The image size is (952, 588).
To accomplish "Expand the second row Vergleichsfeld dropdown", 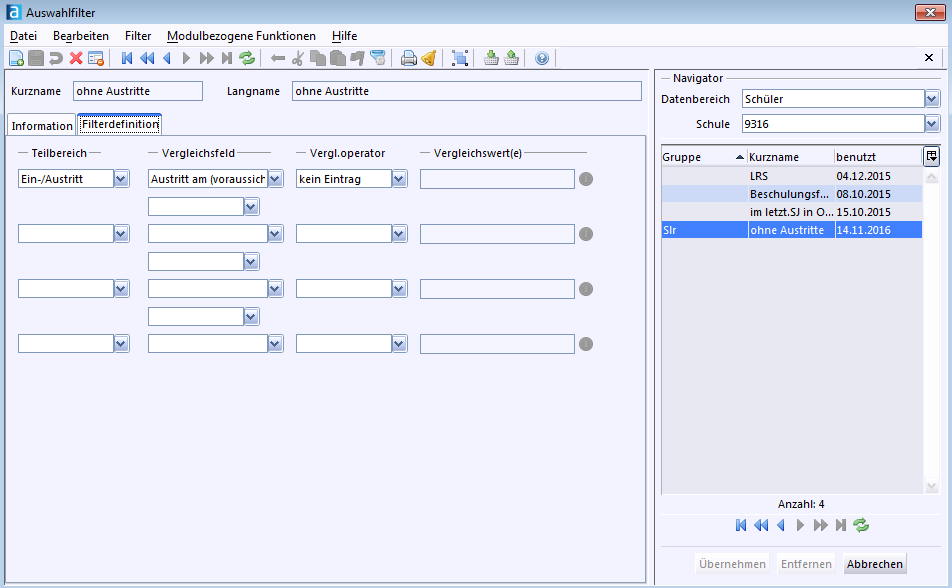I will pos(276,234).
